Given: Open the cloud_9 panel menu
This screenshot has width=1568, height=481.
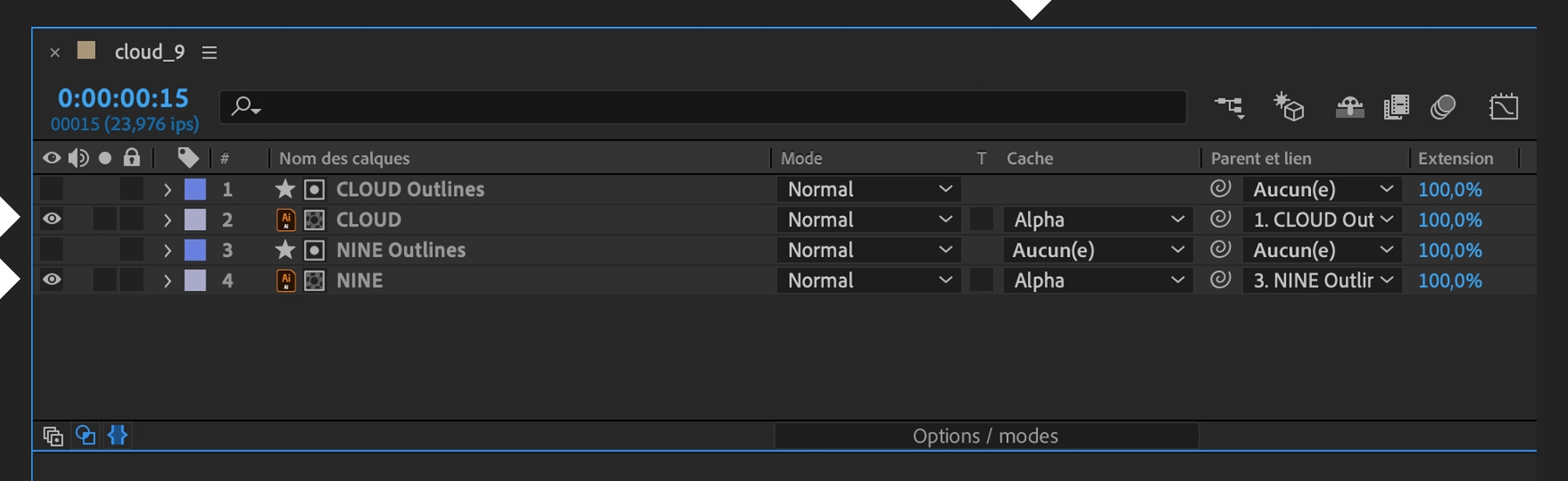Looking at the screenshot, I should (209, 52).
